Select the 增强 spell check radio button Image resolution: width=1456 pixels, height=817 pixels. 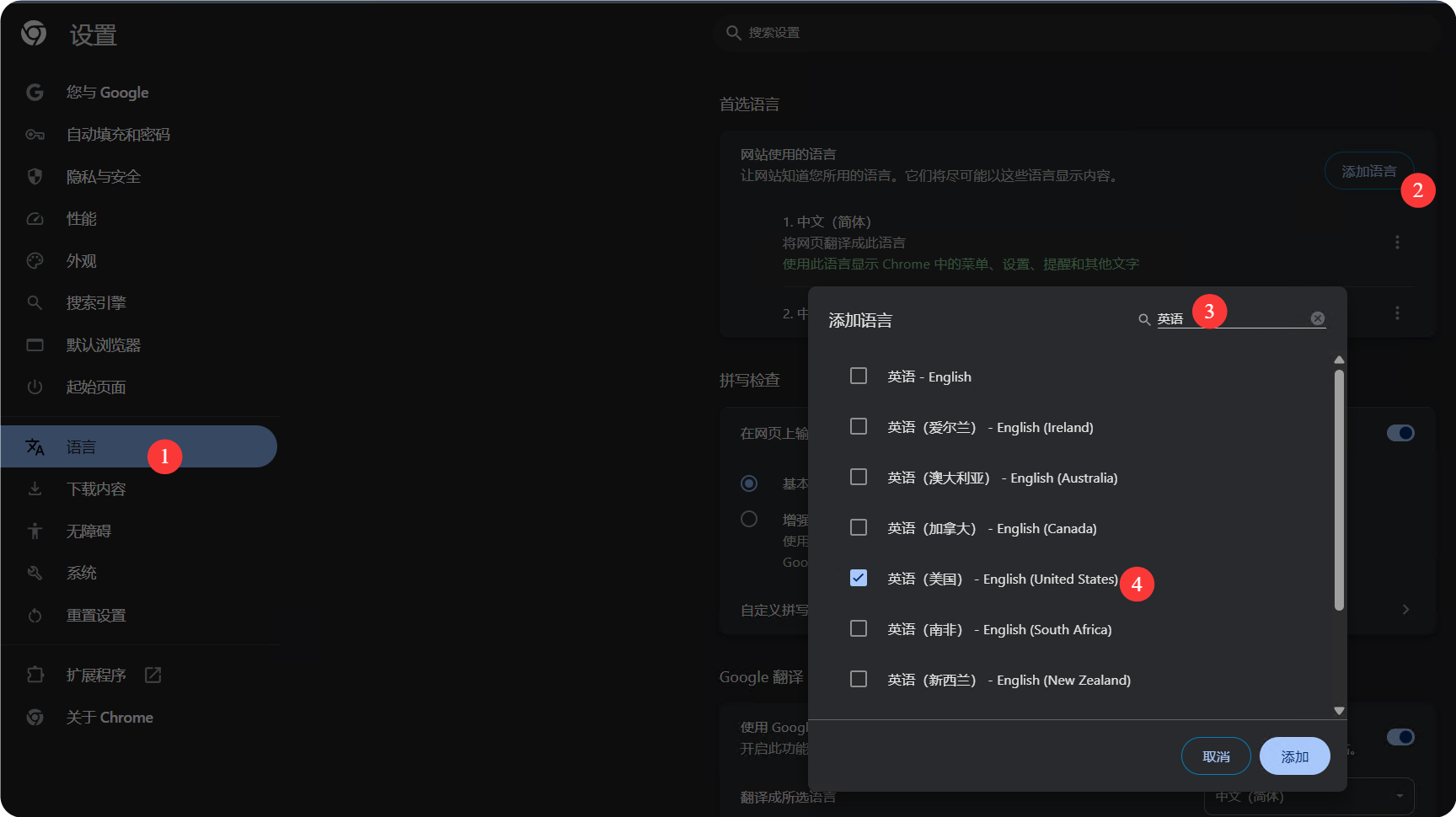(749, 519)
